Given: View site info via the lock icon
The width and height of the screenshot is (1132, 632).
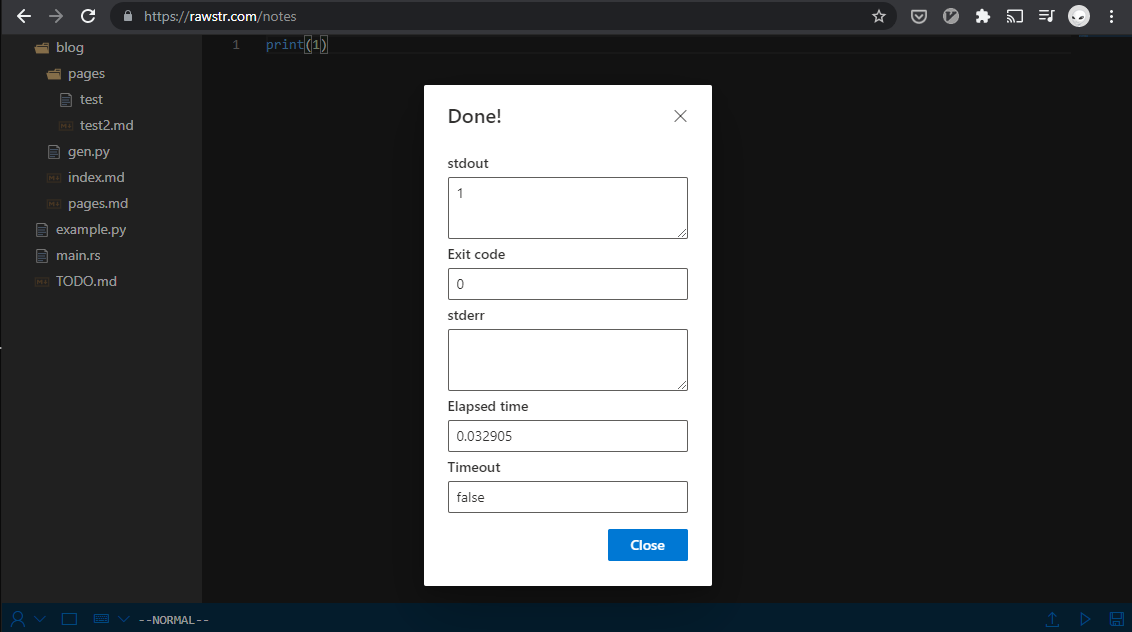Looking at the screenshot, I should tap(128, 16).
